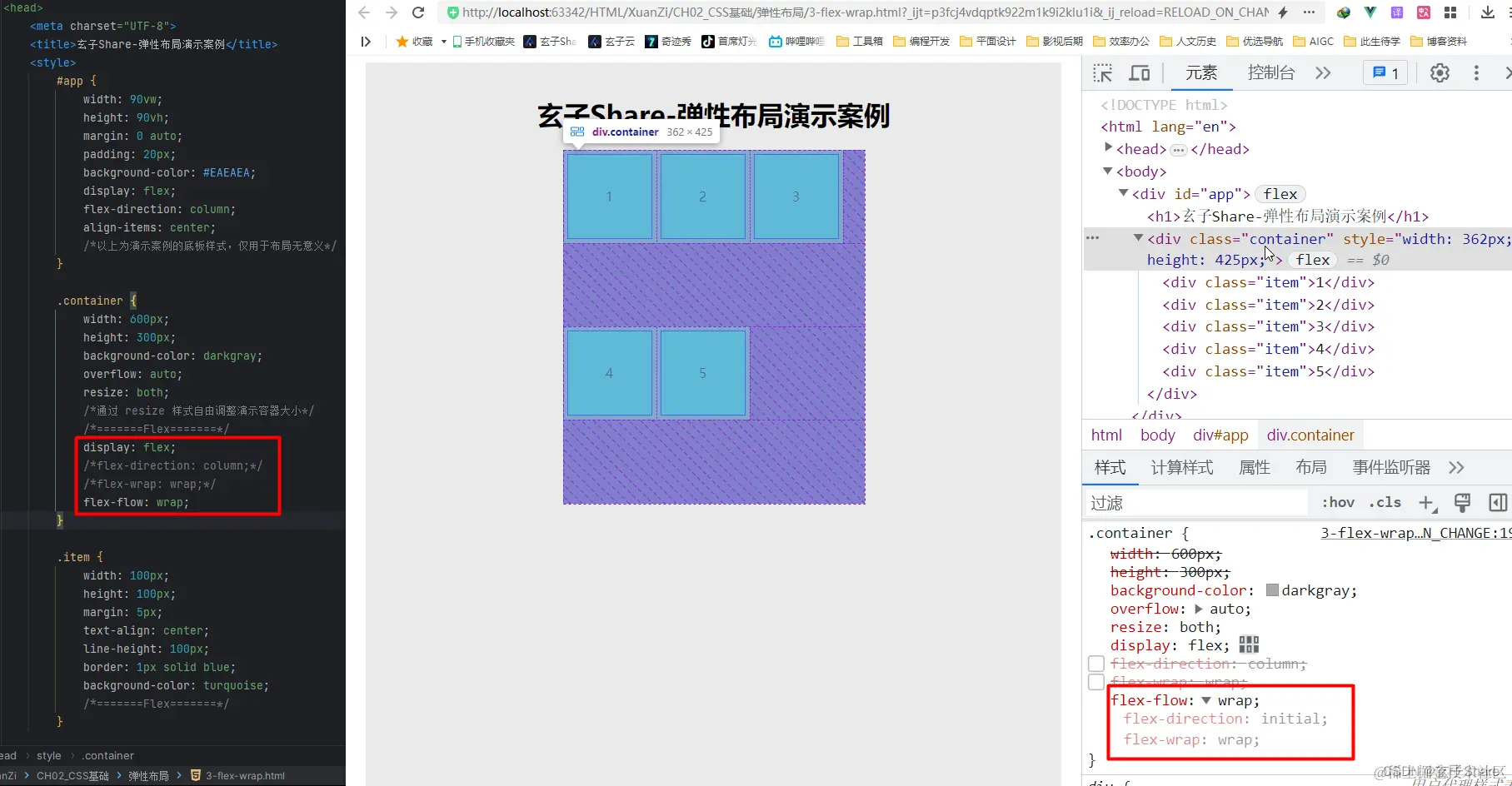Click the browser address bar URL

pyautogui.click(x=866, y=12)
